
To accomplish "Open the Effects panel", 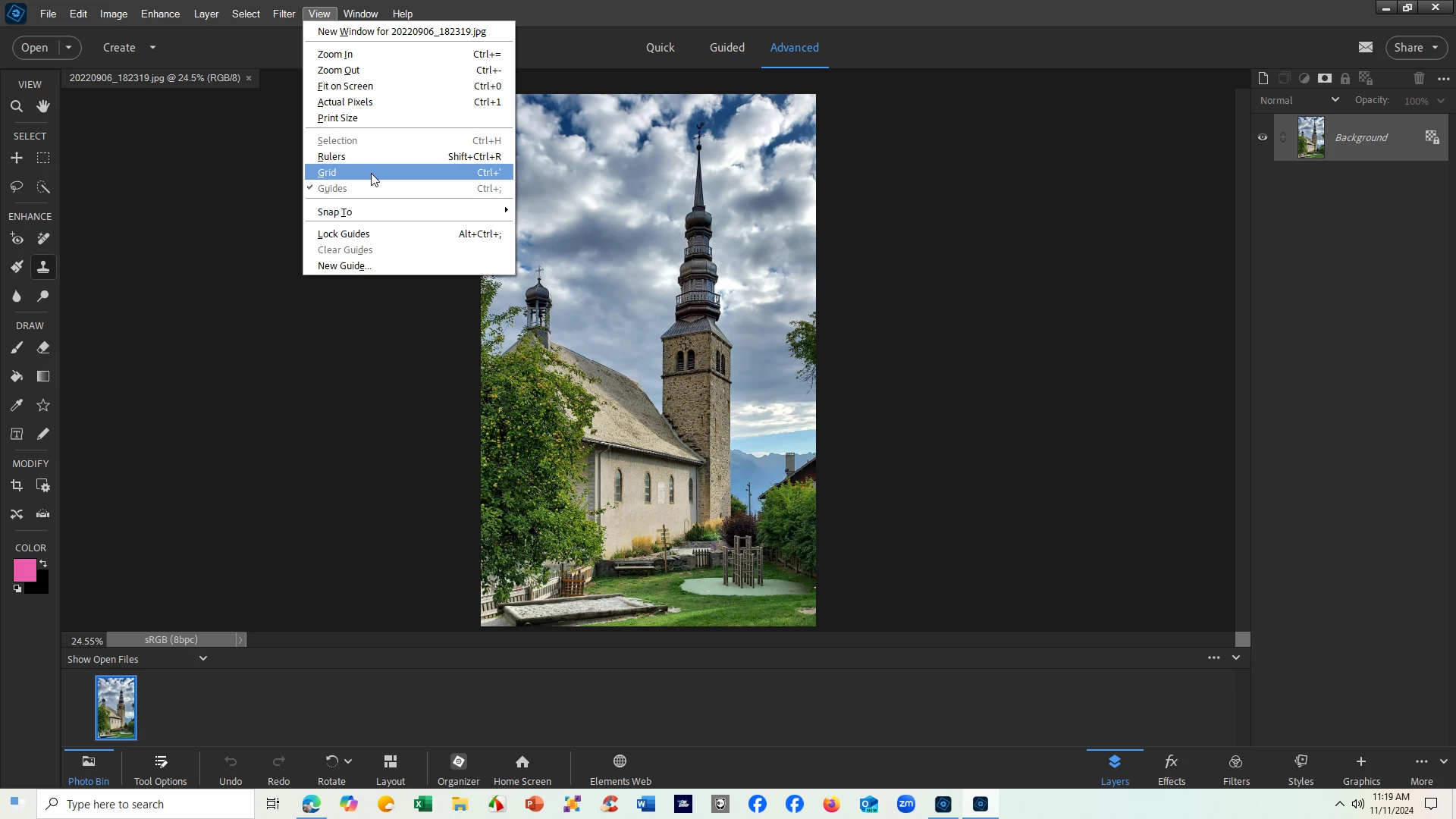I will (1171, 769).
